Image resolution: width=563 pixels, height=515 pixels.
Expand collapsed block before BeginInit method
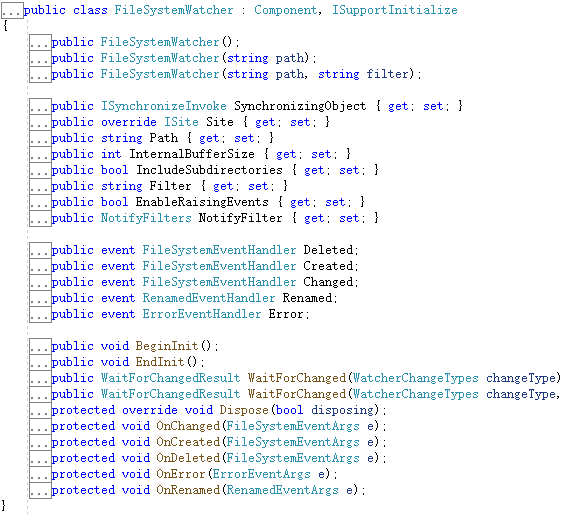pyautogui.click(x=40, y=347)
